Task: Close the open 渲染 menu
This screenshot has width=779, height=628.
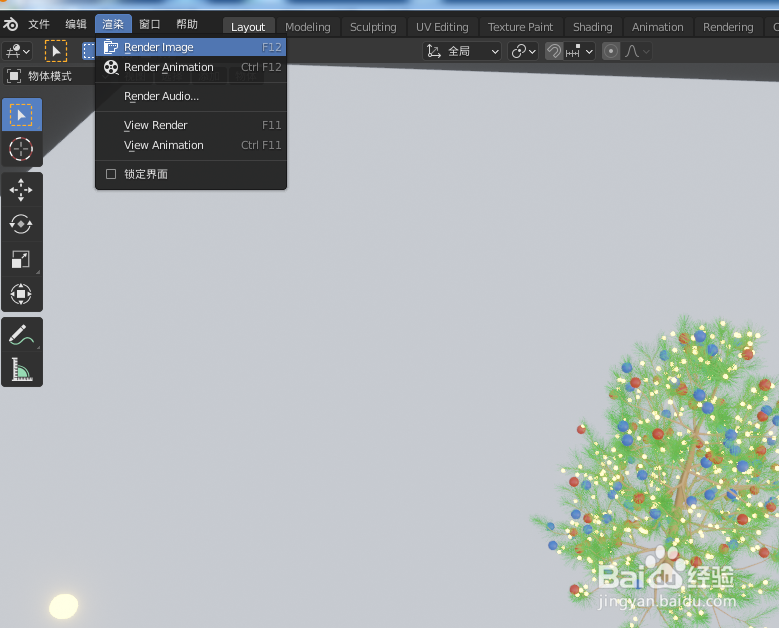Action: point(113,24)
